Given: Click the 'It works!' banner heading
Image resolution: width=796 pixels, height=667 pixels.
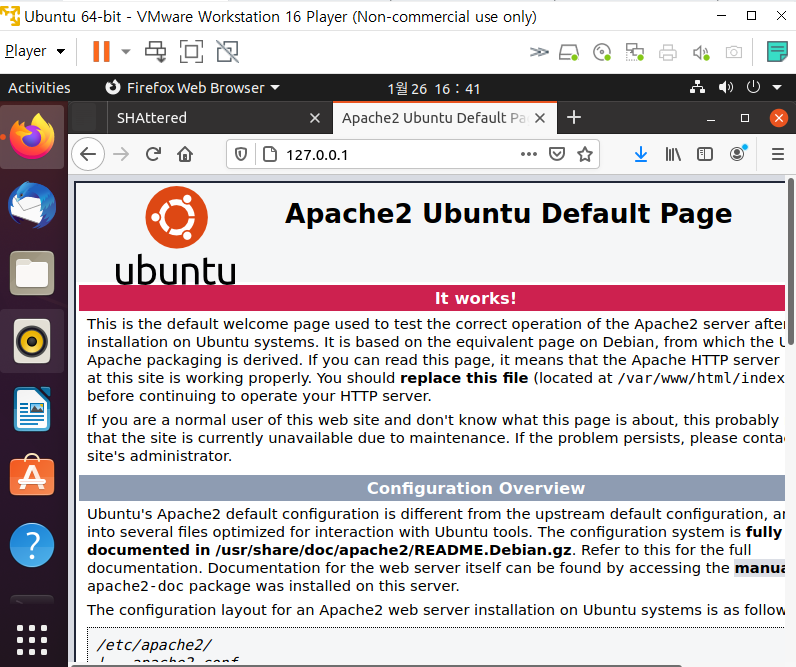Looking at the screenshot, I should tap(476, 298).
